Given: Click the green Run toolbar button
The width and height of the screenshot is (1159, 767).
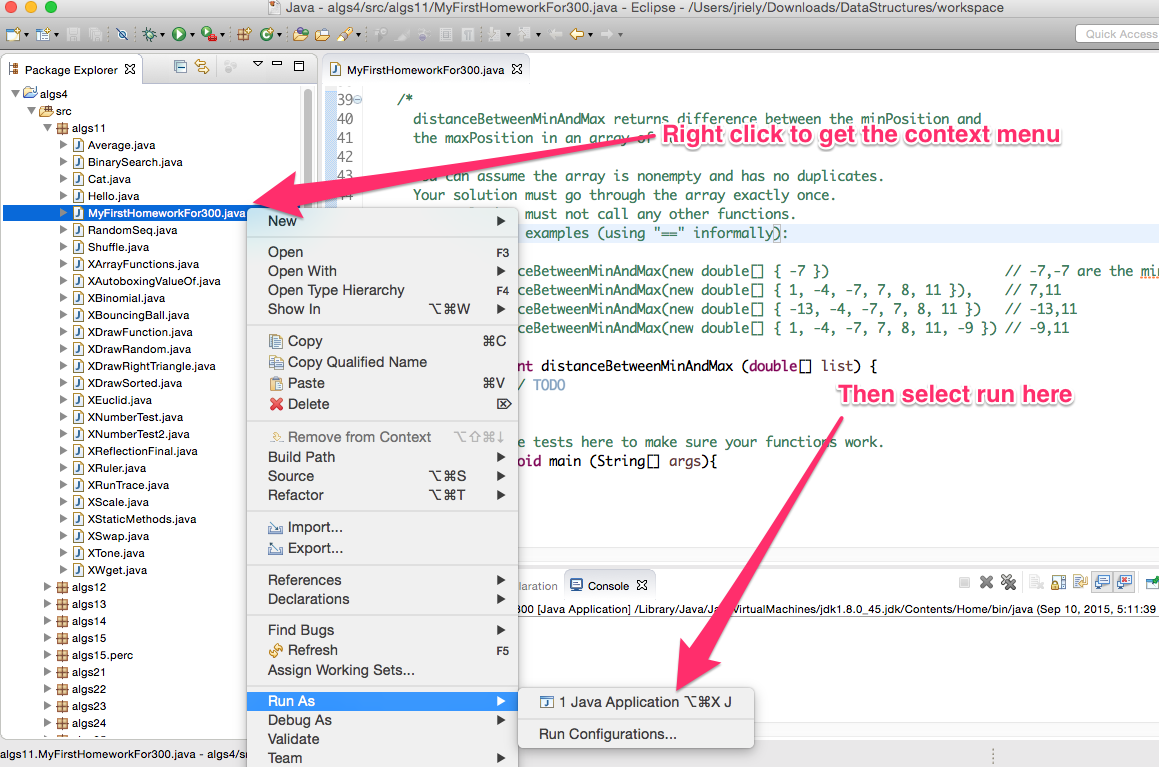Looking at the screenshot, I should (x=178, y=34).
